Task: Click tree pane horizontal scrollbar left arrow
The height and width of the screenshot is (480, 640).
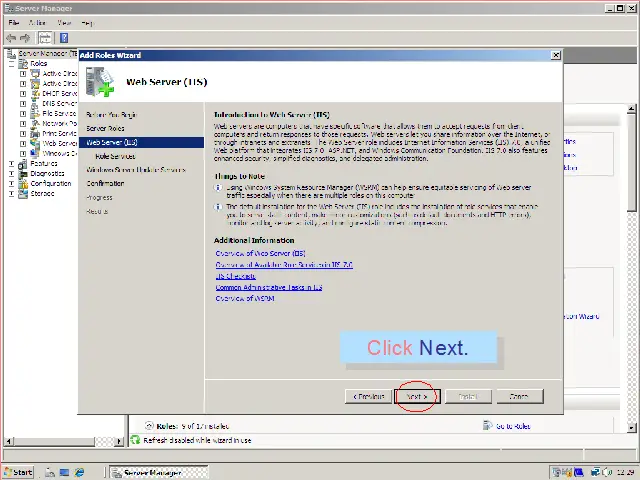Action: 9,441
